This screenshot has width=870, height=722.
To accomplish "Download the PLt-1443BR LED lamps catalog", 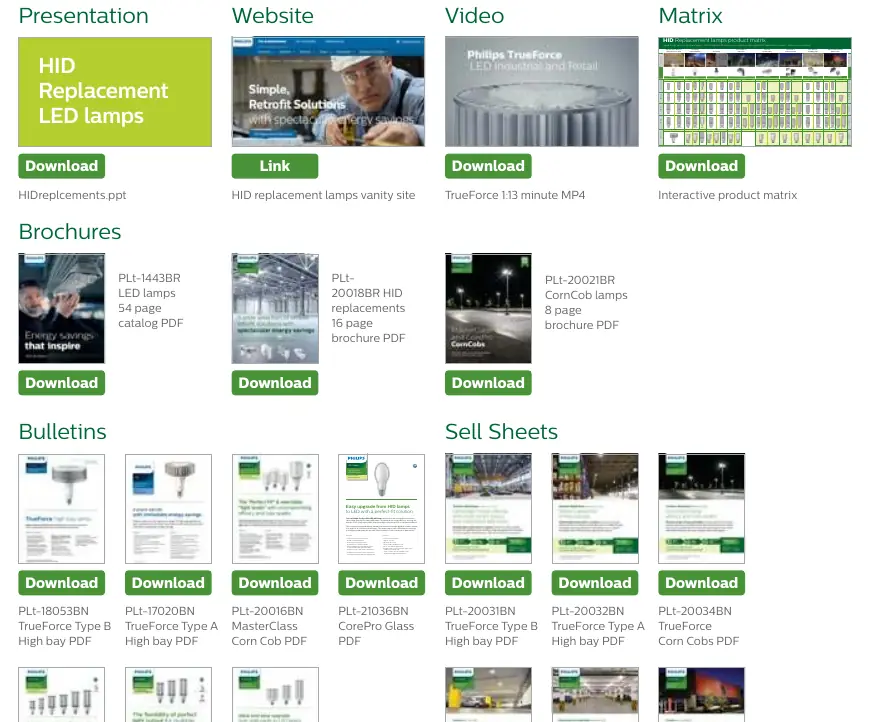I will pos(62,383).
